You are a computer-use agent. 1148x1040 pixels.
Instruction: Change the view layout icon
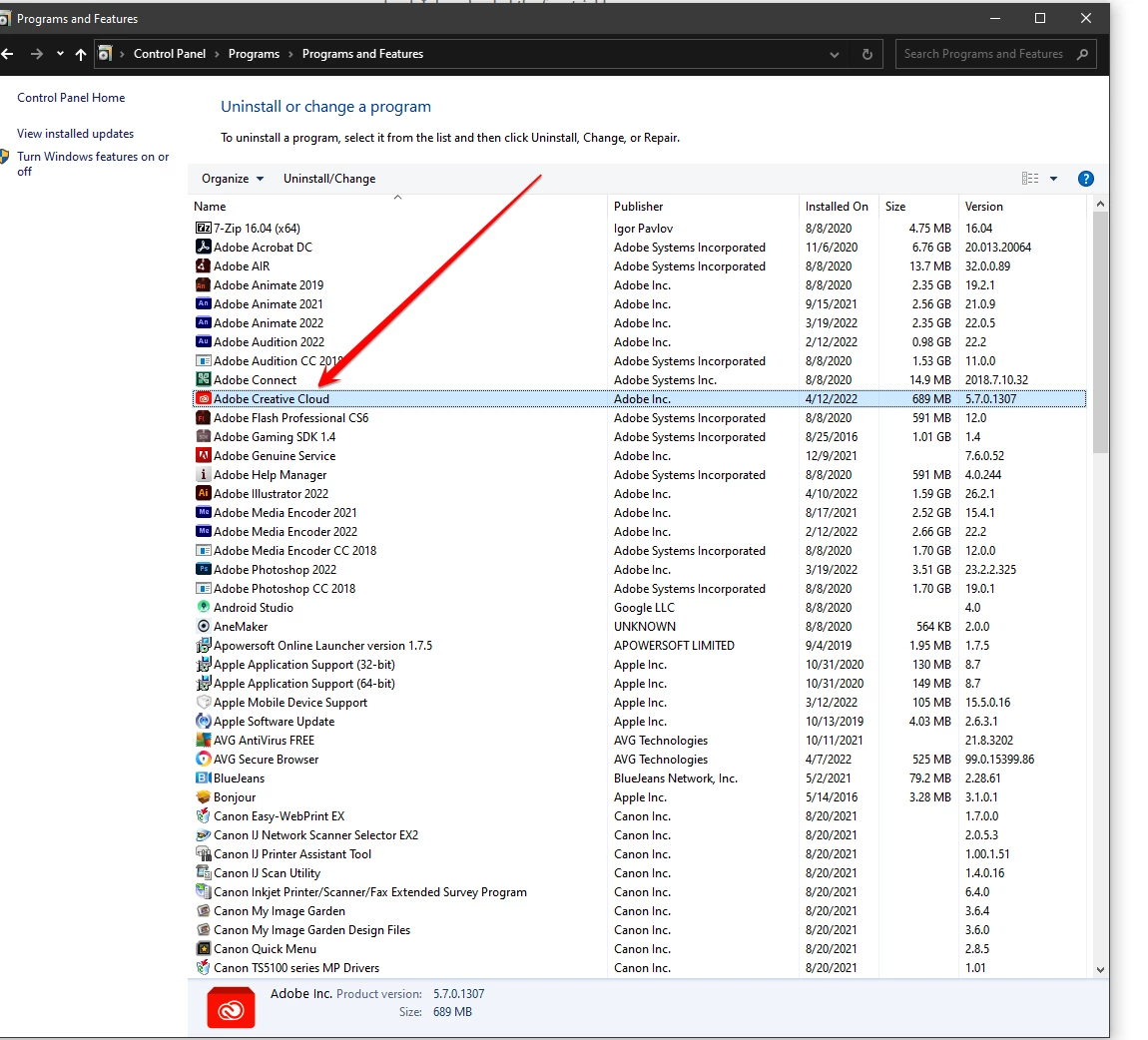[x=1030, y=179]
